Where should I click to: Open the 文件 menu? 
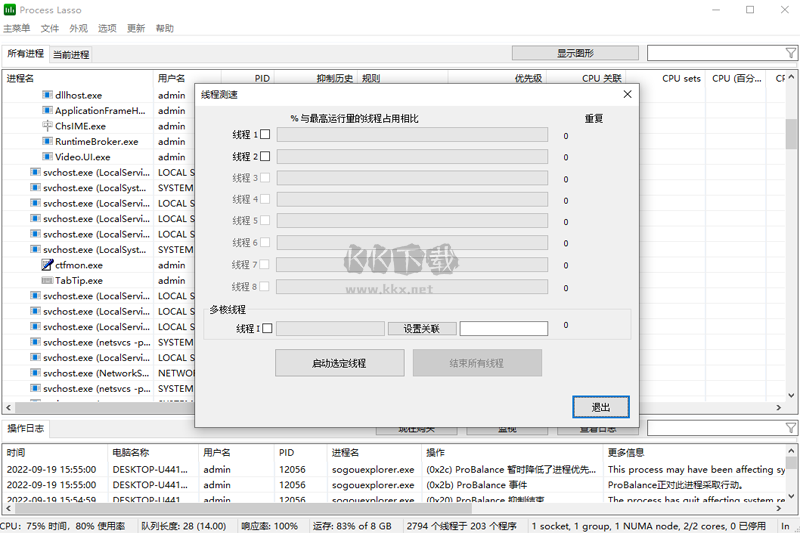tap(49, 28)
